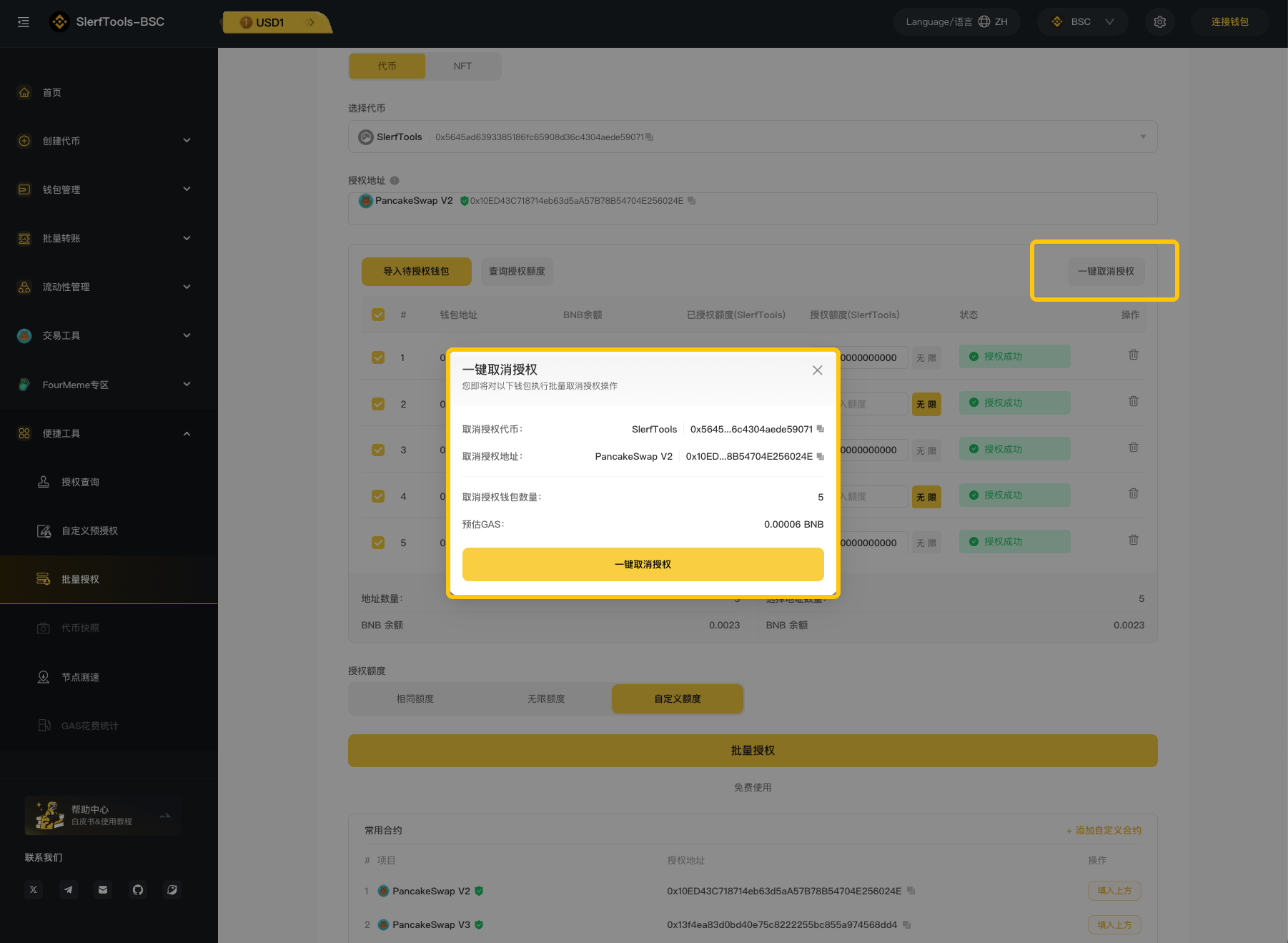The image size is (1288, 943).
Task: Toggle the checkbox for wallet row 5
Action: tap(378, 543)
